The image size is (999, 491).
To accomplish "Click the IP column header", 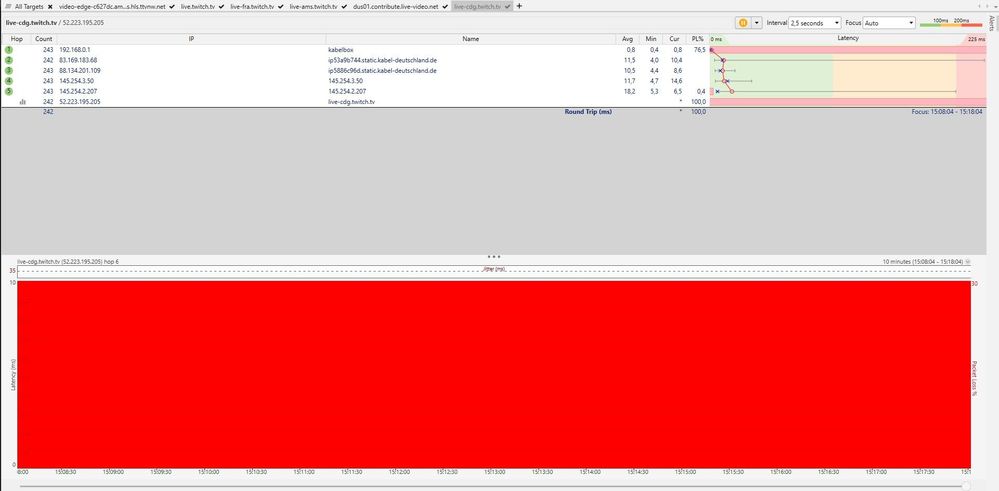I will click(191, 39).
